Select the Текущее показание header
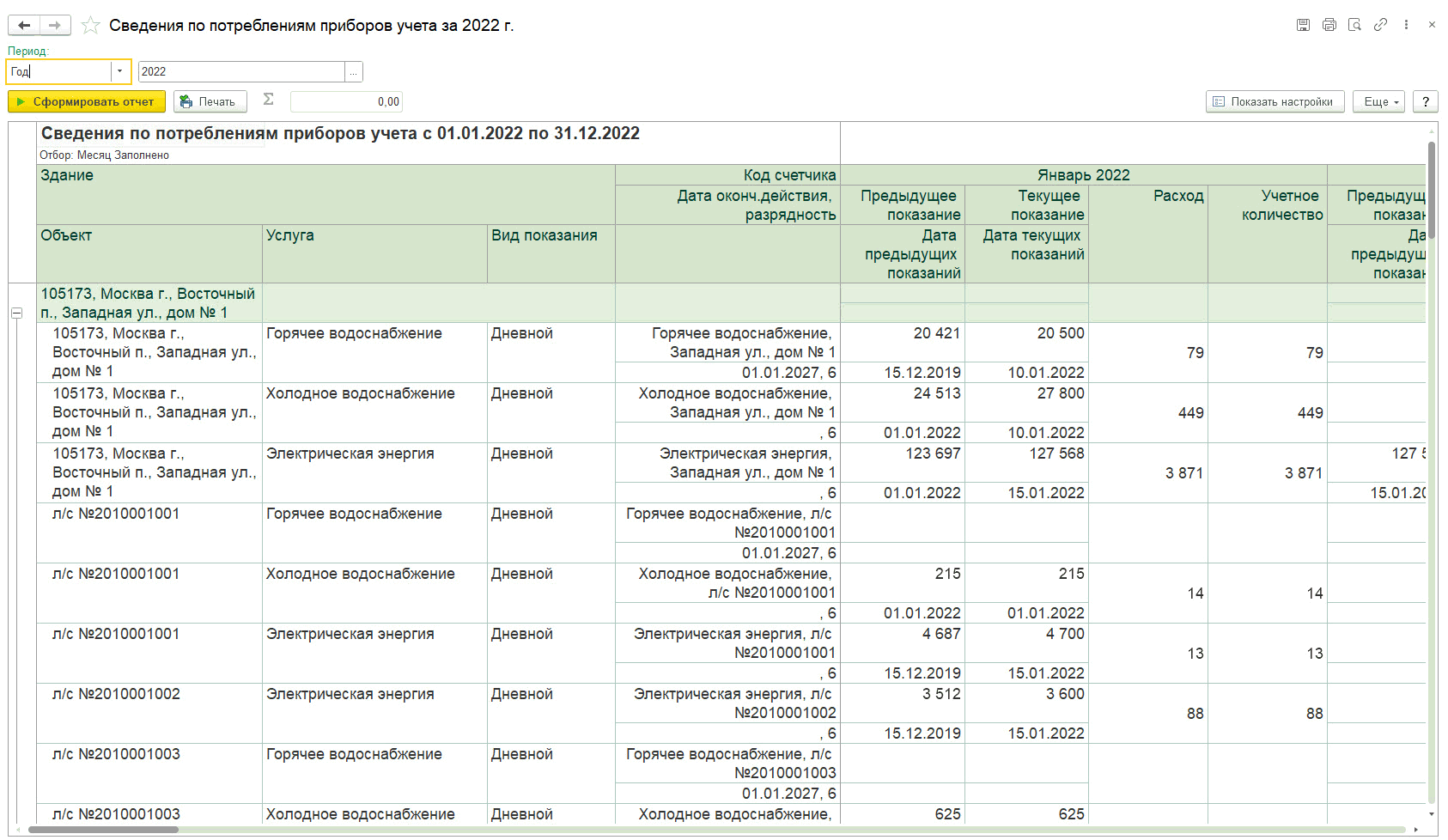The height and width of the screenshot is (840, 1448). click(1026, 205)
